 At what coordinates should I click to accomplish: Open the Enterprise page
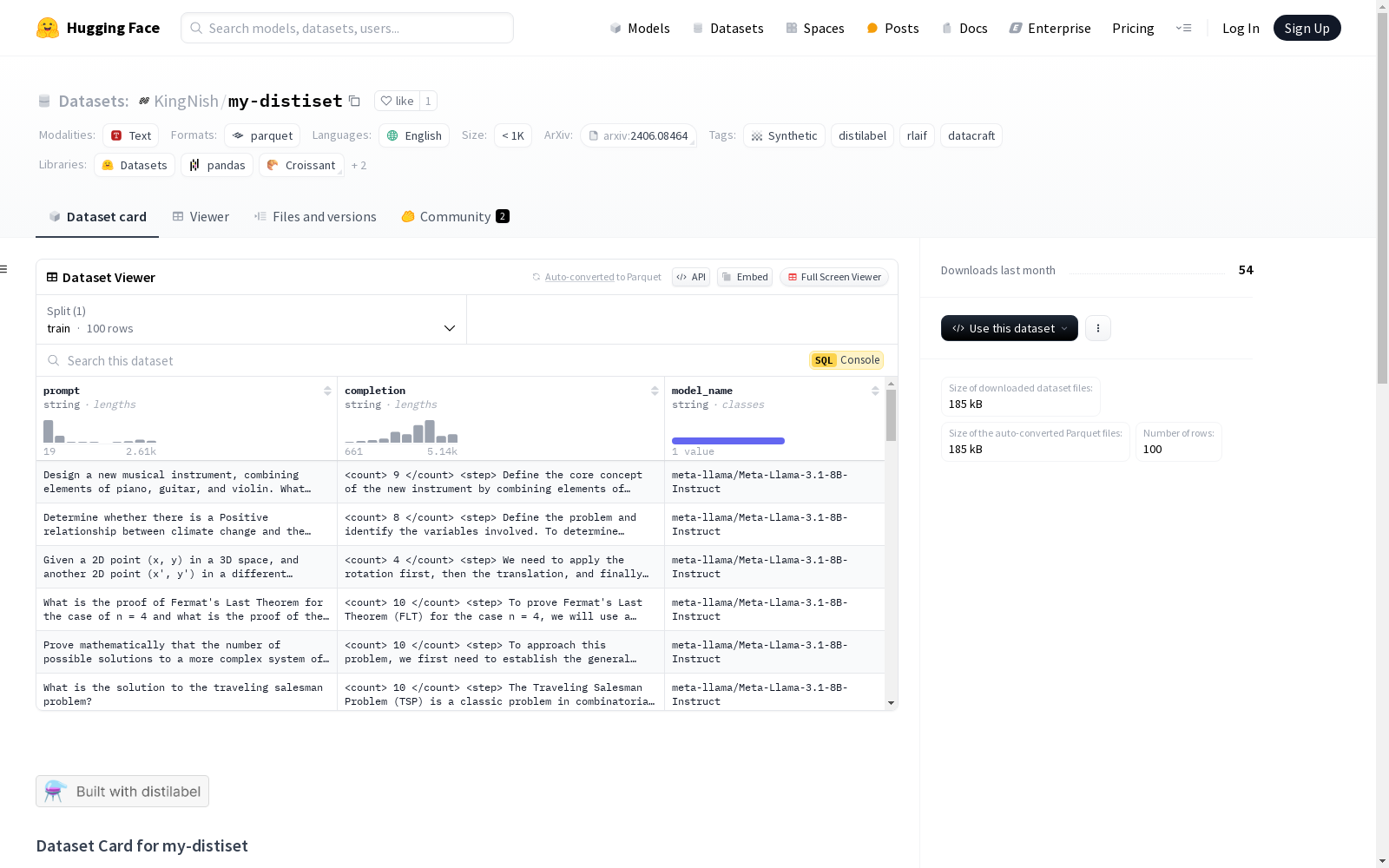(1050, 28)
